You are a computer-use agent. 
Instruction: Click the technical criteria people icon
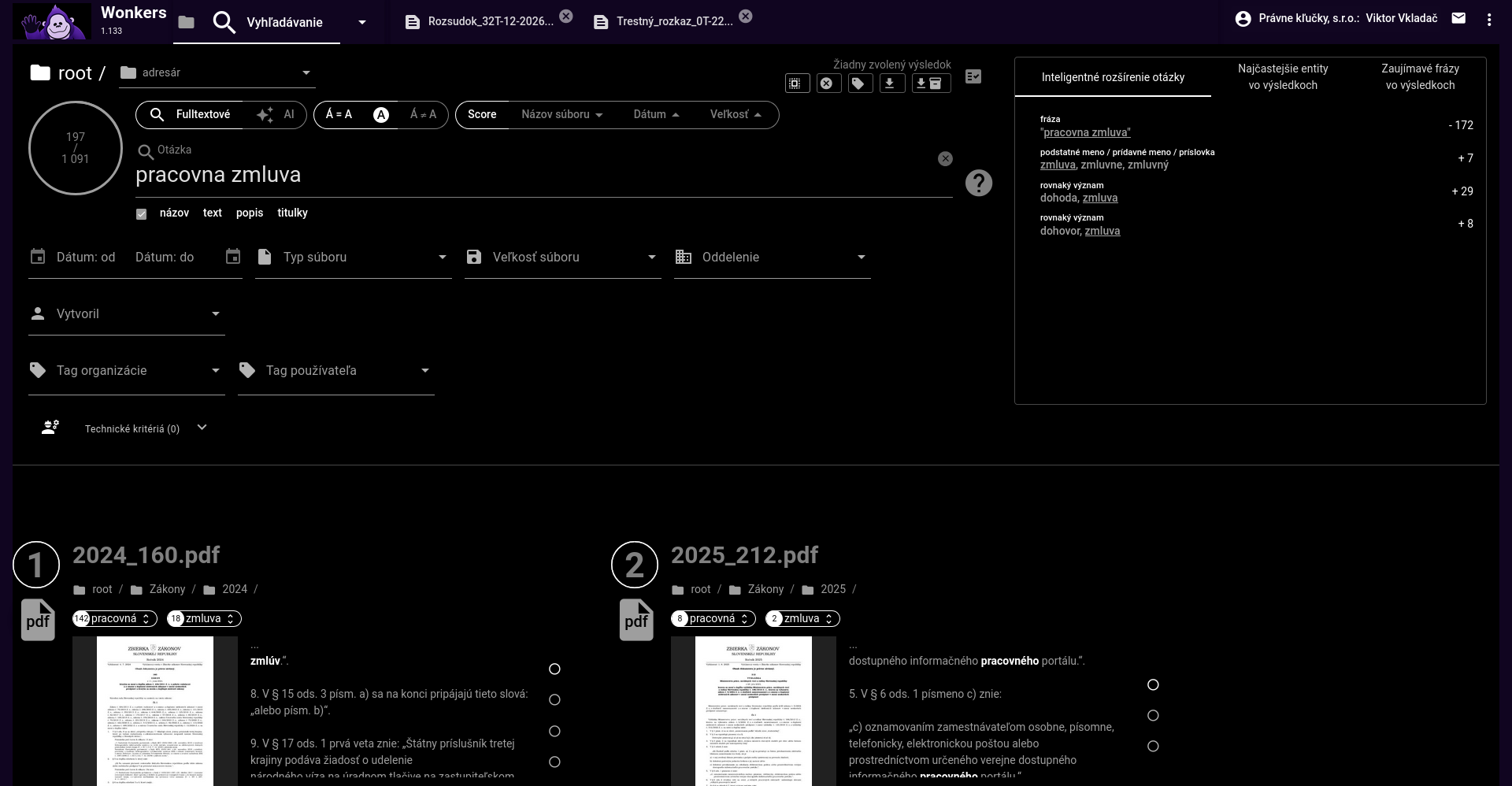click(50, 428)
